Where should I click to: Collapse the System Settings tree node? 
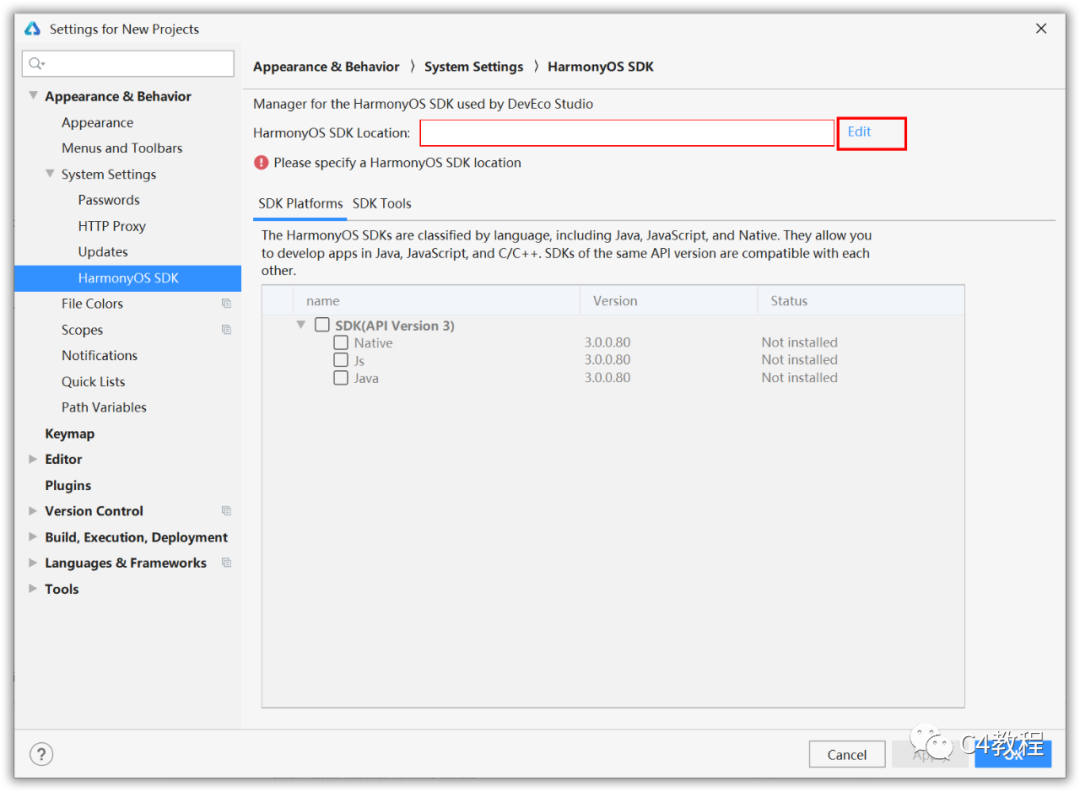[x=50, y=174]
